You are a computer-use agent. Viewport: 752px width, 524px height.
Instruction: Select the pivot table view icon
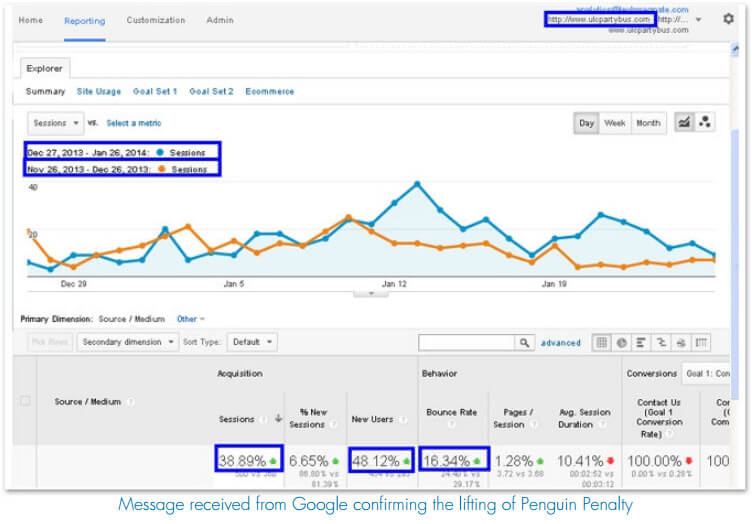pos(702,342)
